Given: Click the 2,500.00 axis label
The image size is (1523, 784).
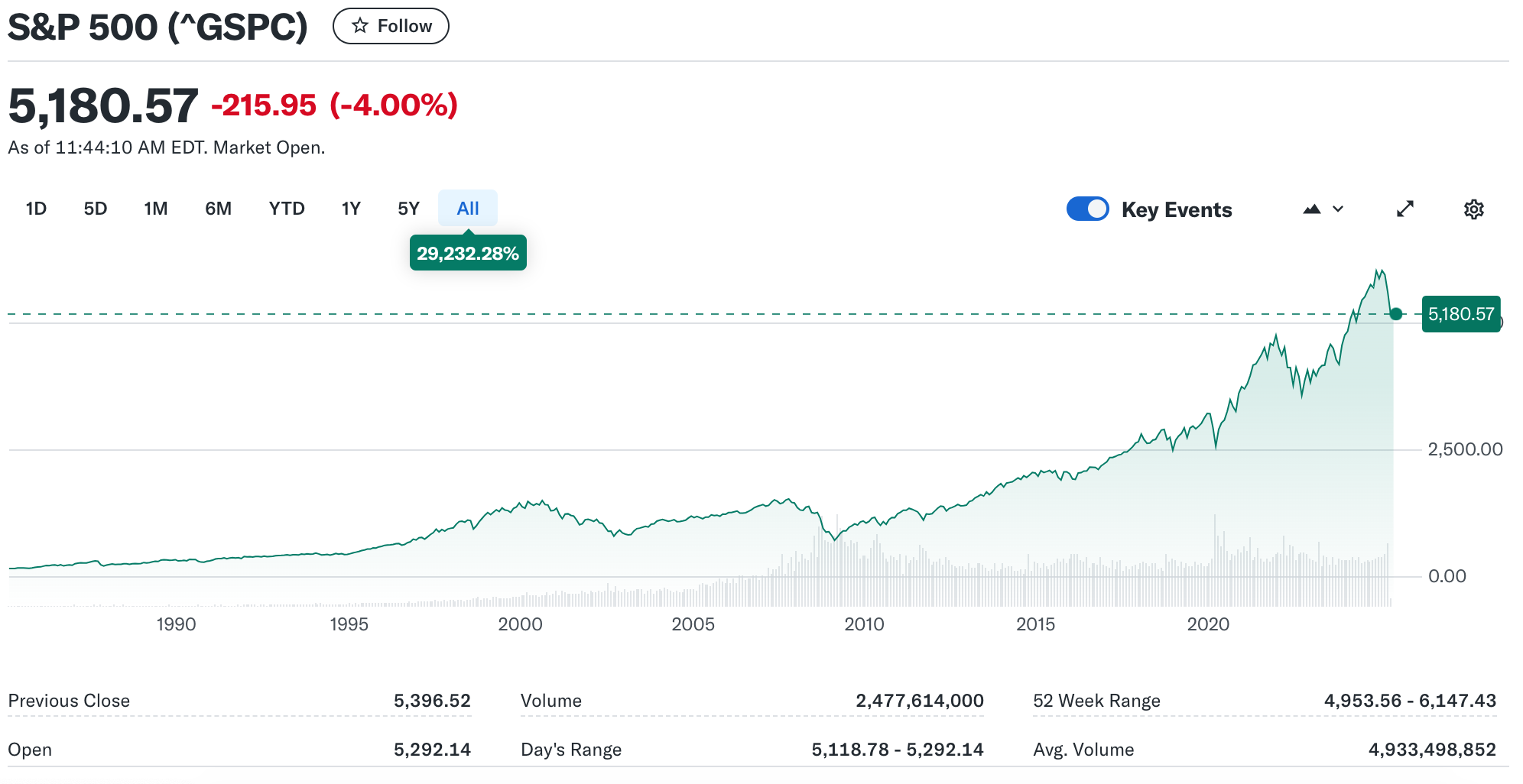Looking at the screenshot, I should pyautogui.click(x=1465, y=449).
